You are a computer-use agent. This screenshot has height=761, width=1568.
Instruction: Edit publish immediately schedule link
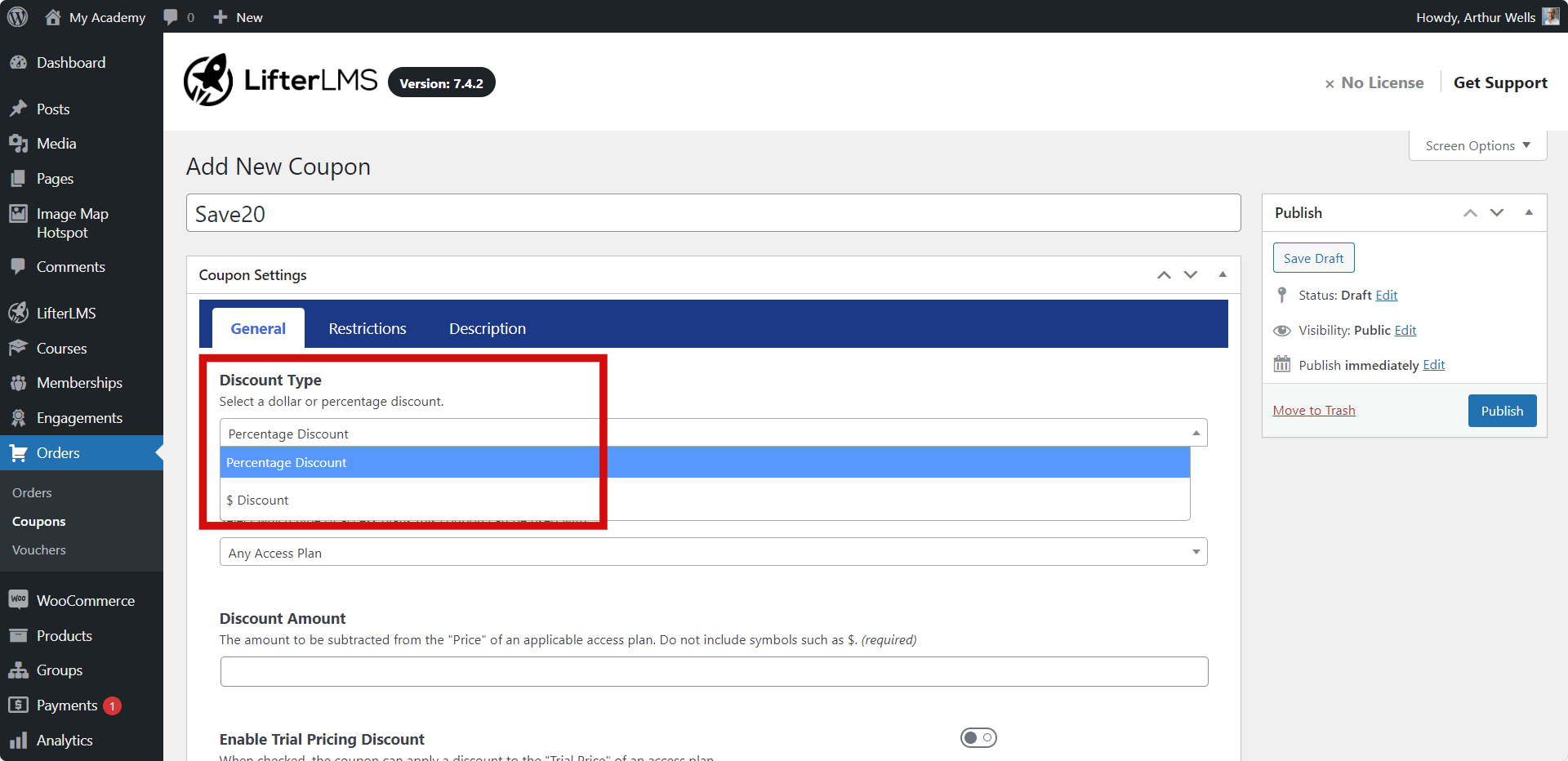tap(1434, 365)
